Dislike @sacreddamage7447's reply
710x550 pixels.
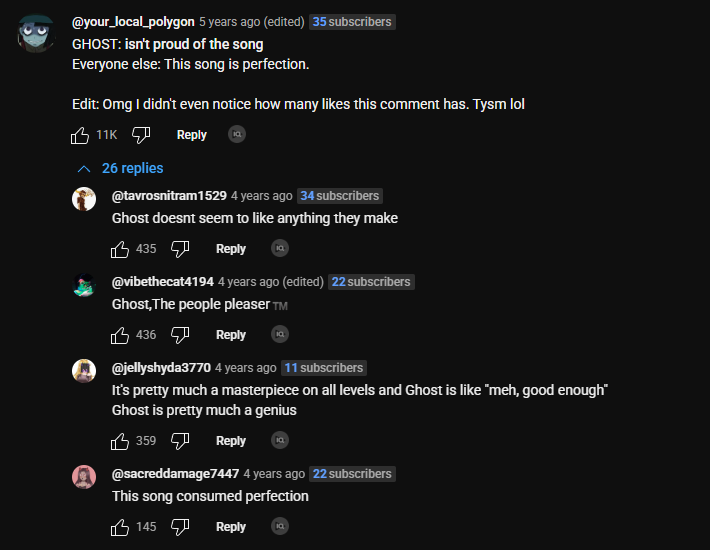(180, 526)
